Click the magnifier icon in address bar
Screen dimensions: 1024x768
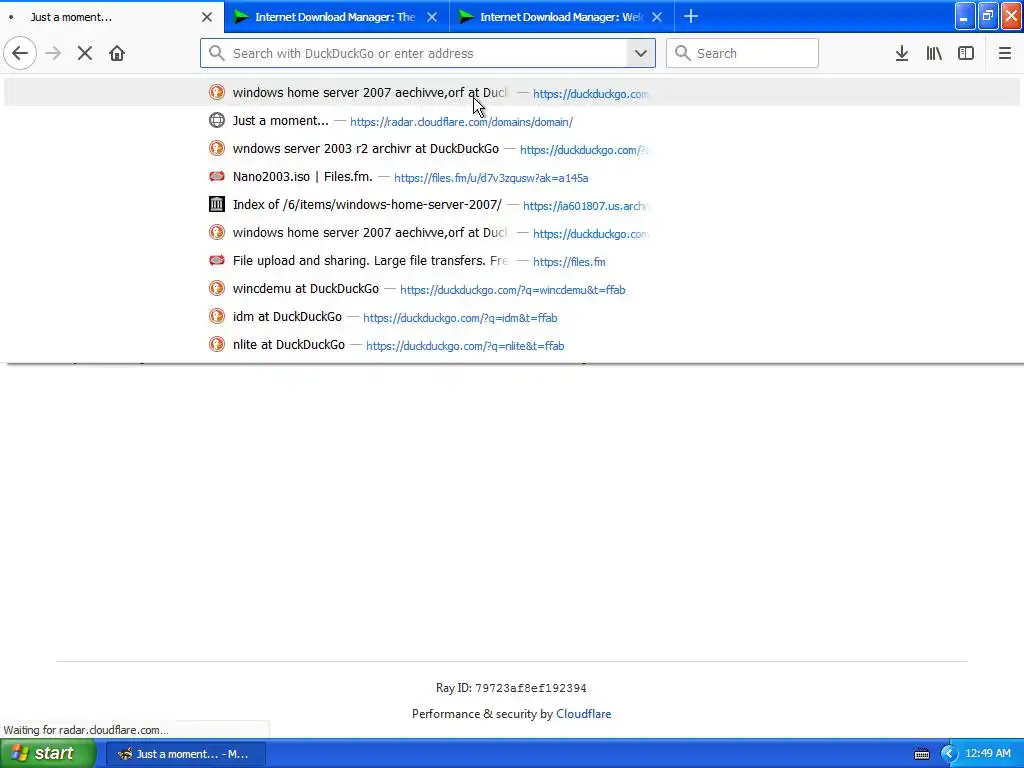pos(217,53)
